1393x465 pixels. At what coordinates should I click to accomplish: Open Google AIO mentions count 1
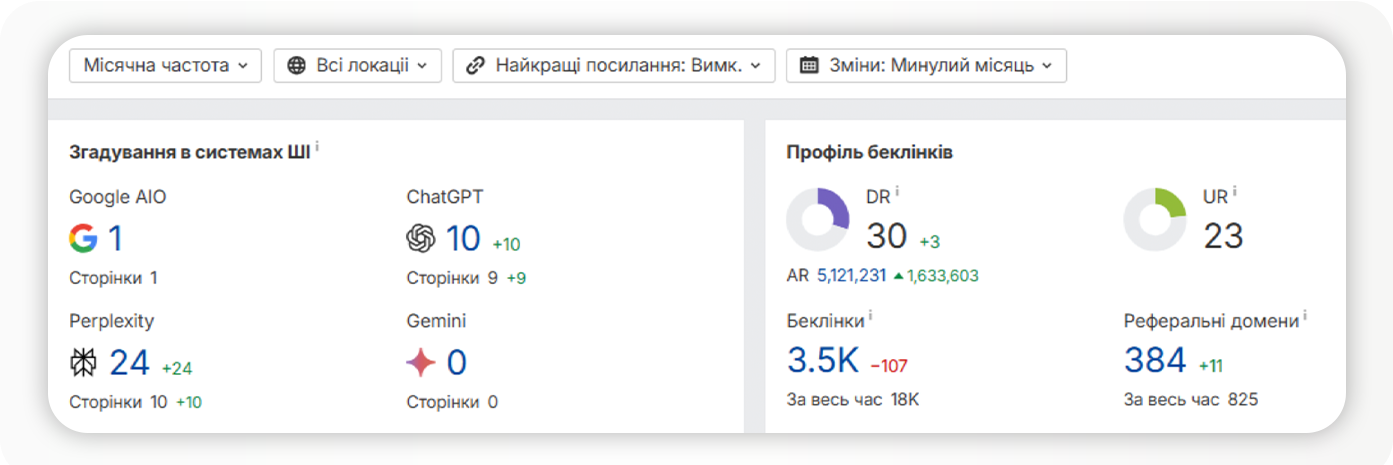point(115,238)
